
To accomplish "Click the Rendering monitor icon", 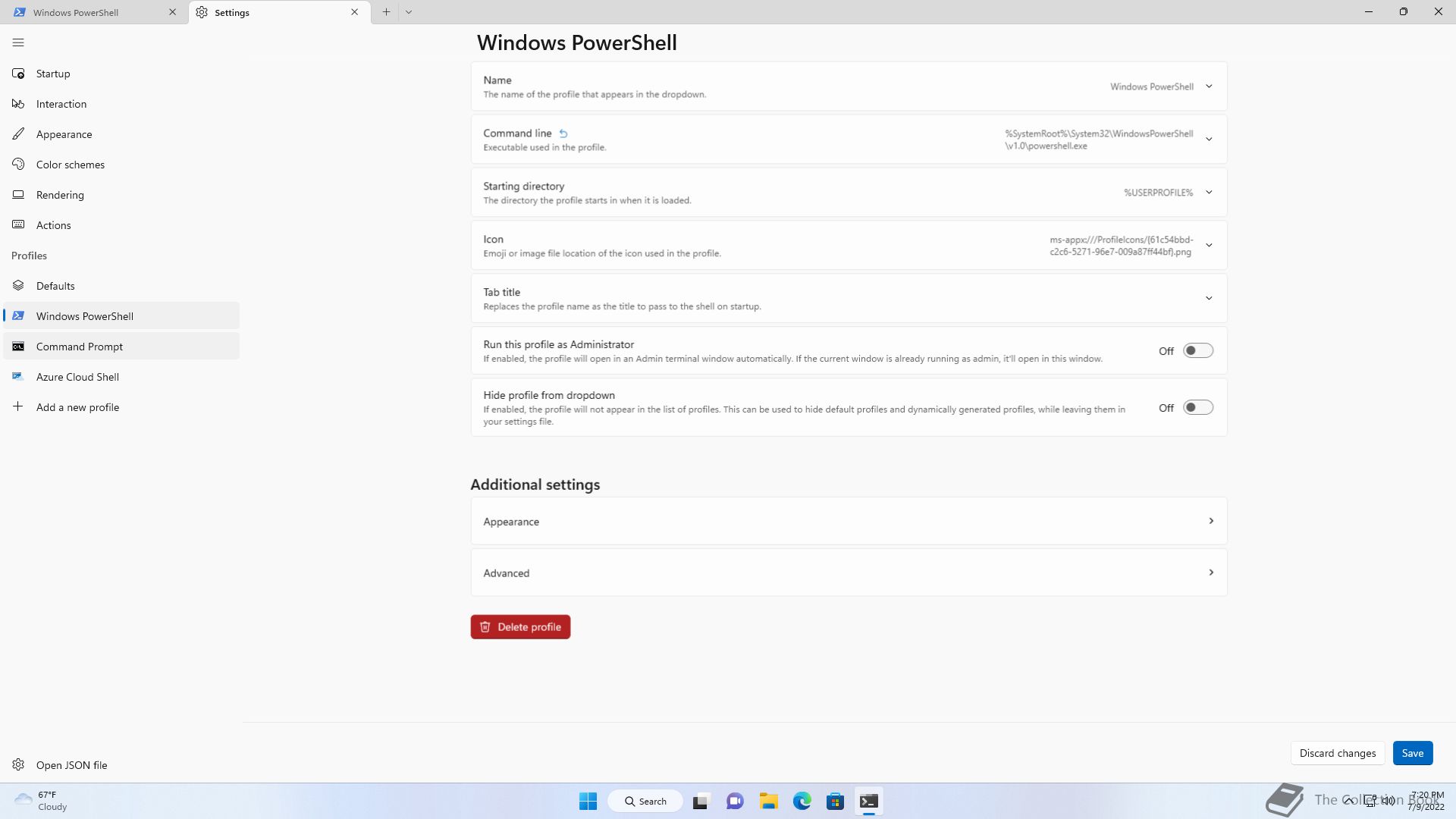I will point(18,195).
